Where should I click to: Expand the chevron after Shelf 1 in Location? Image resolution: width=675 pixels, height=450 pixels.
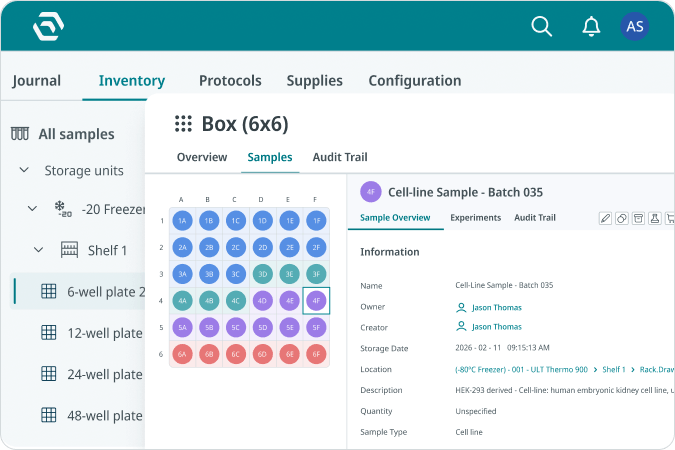coord(632,369)
